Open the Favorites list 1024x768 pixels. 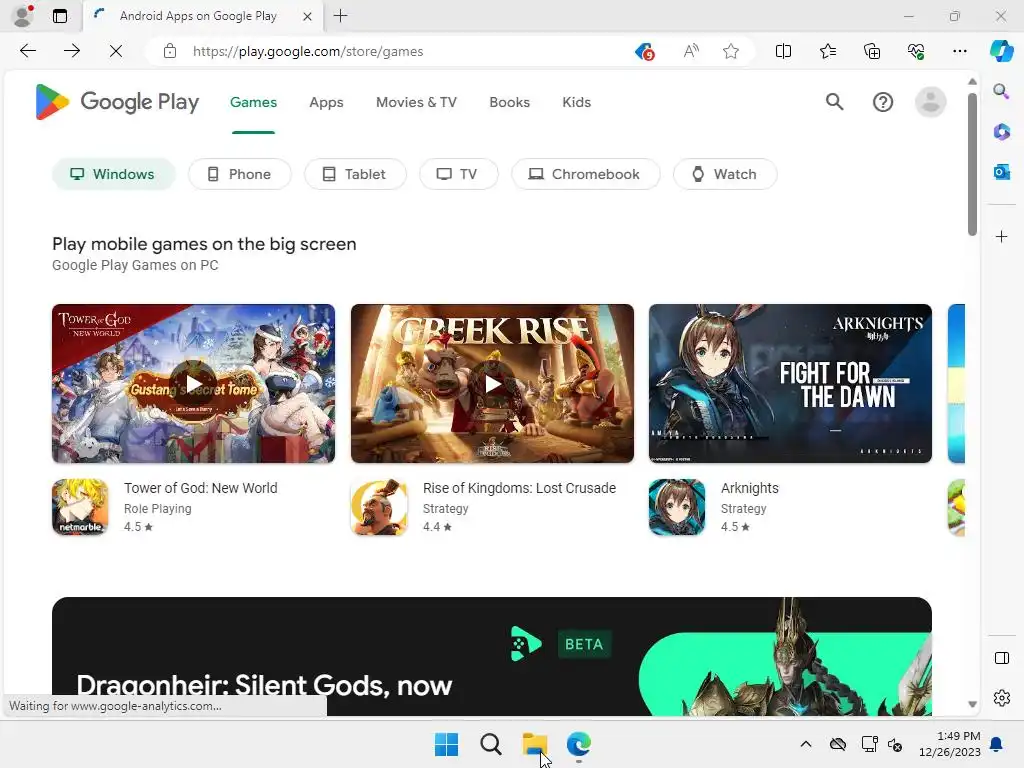827,51
